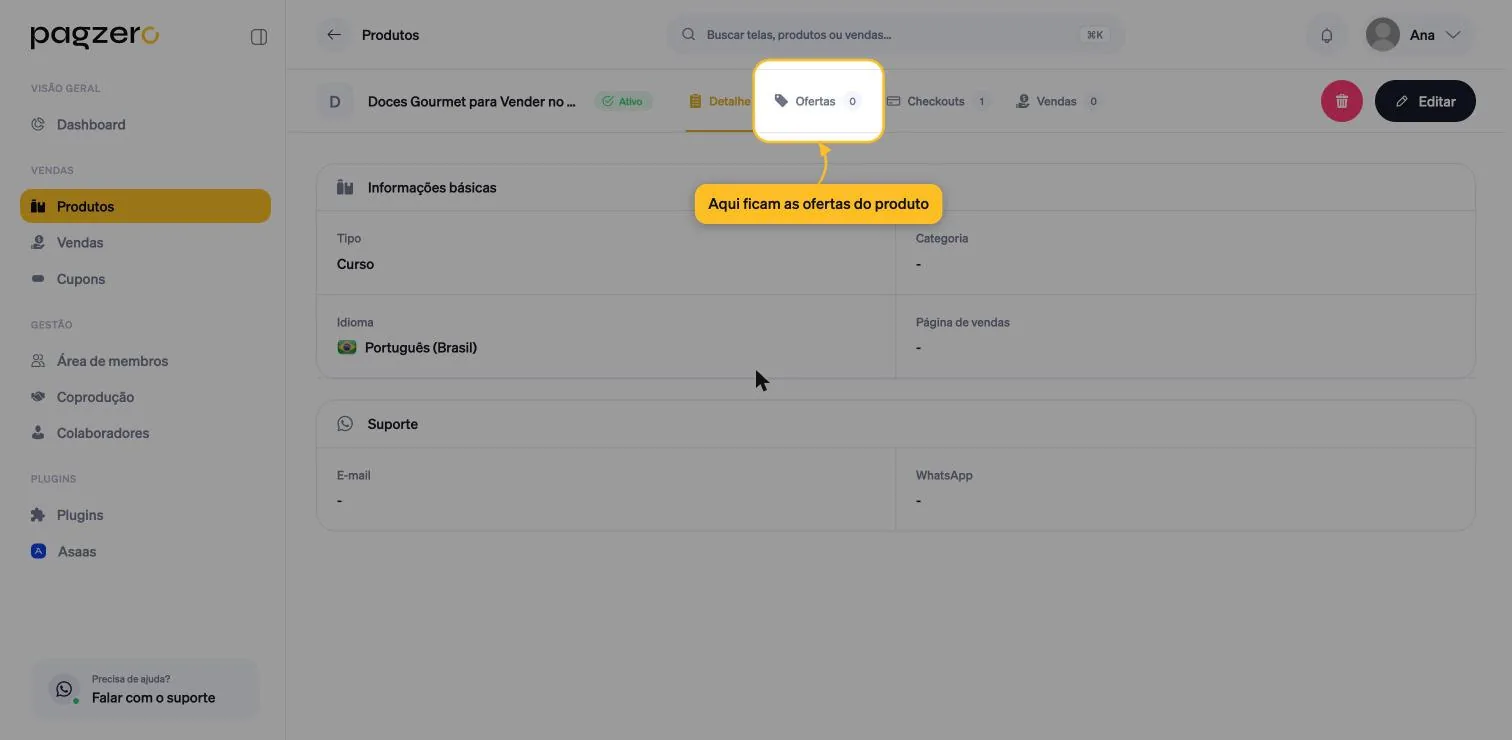1512x740 pixels.
Task: Click Ofertas tag icon
Action: pos(781,101)
